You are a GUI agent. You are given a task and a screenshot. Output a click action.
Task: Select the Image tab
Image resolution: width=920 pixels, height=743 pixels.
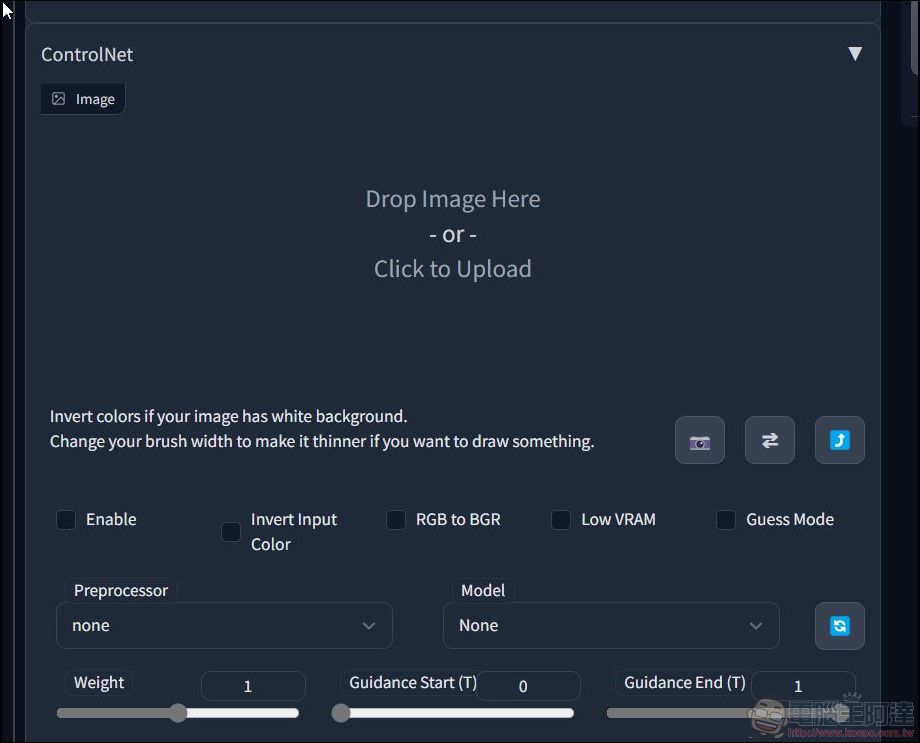83,99
